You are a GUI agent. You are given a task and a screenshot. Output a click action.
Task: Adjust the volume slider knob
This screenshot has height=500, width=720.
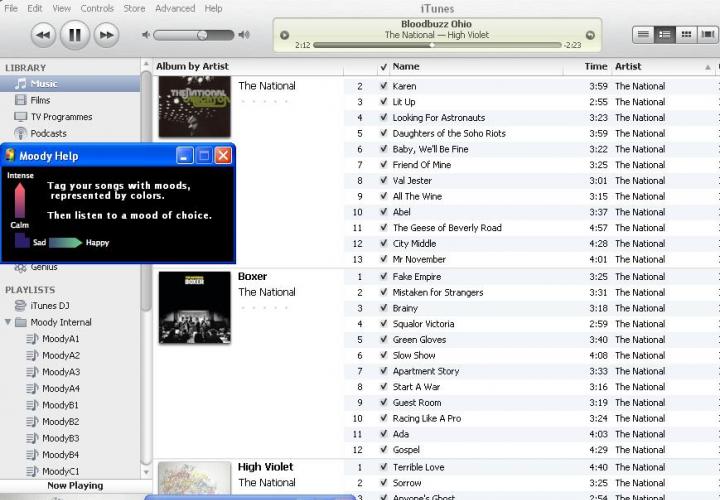[202, 35]
